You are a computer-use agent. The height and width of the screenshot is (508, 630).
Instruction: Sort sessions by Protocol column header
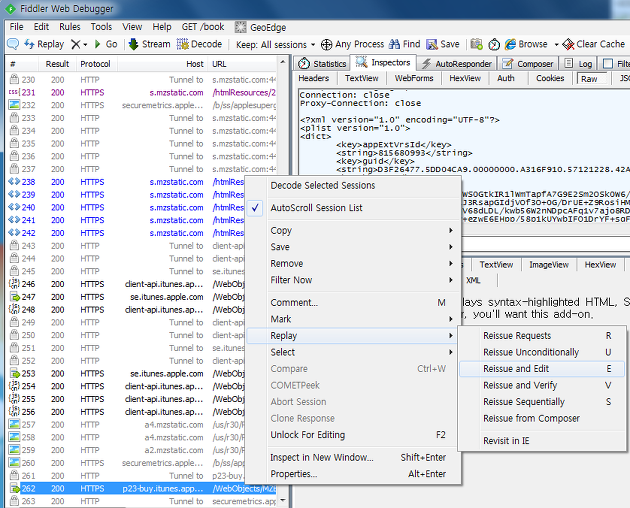tap(96, 64)
